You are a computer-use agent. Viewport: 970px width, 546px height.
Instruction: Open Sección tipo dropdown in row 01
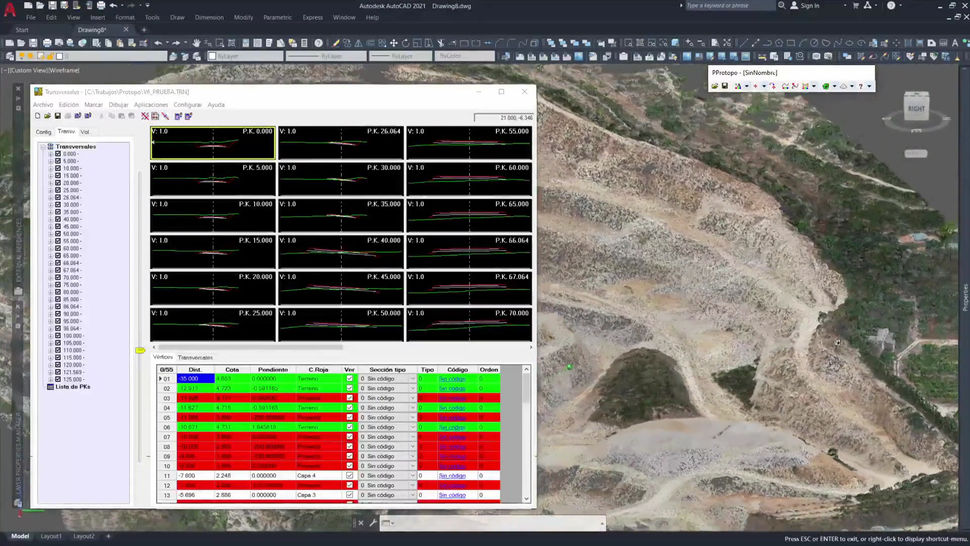pos(412,379)
